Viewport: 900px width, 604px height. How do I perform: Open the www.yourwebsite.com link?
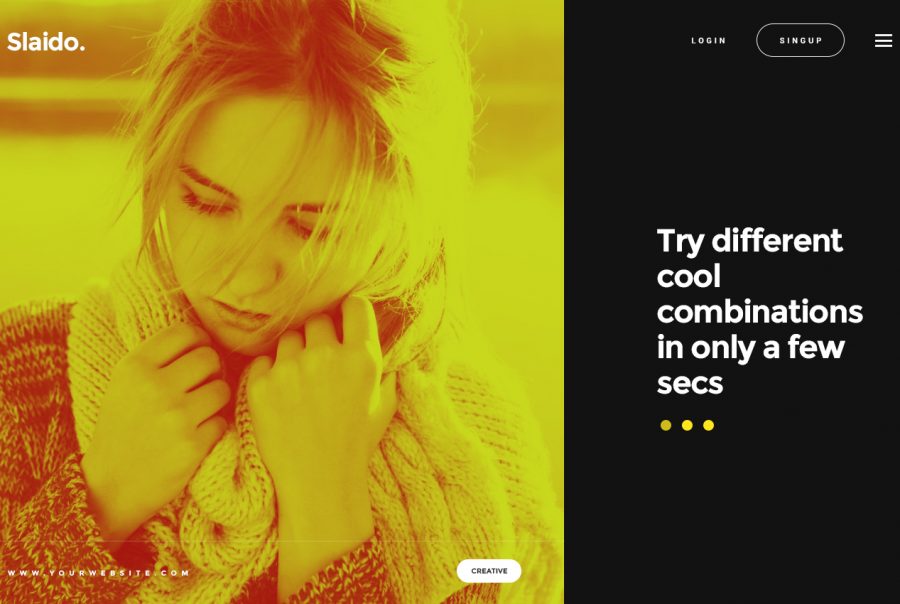click(98, 572)
